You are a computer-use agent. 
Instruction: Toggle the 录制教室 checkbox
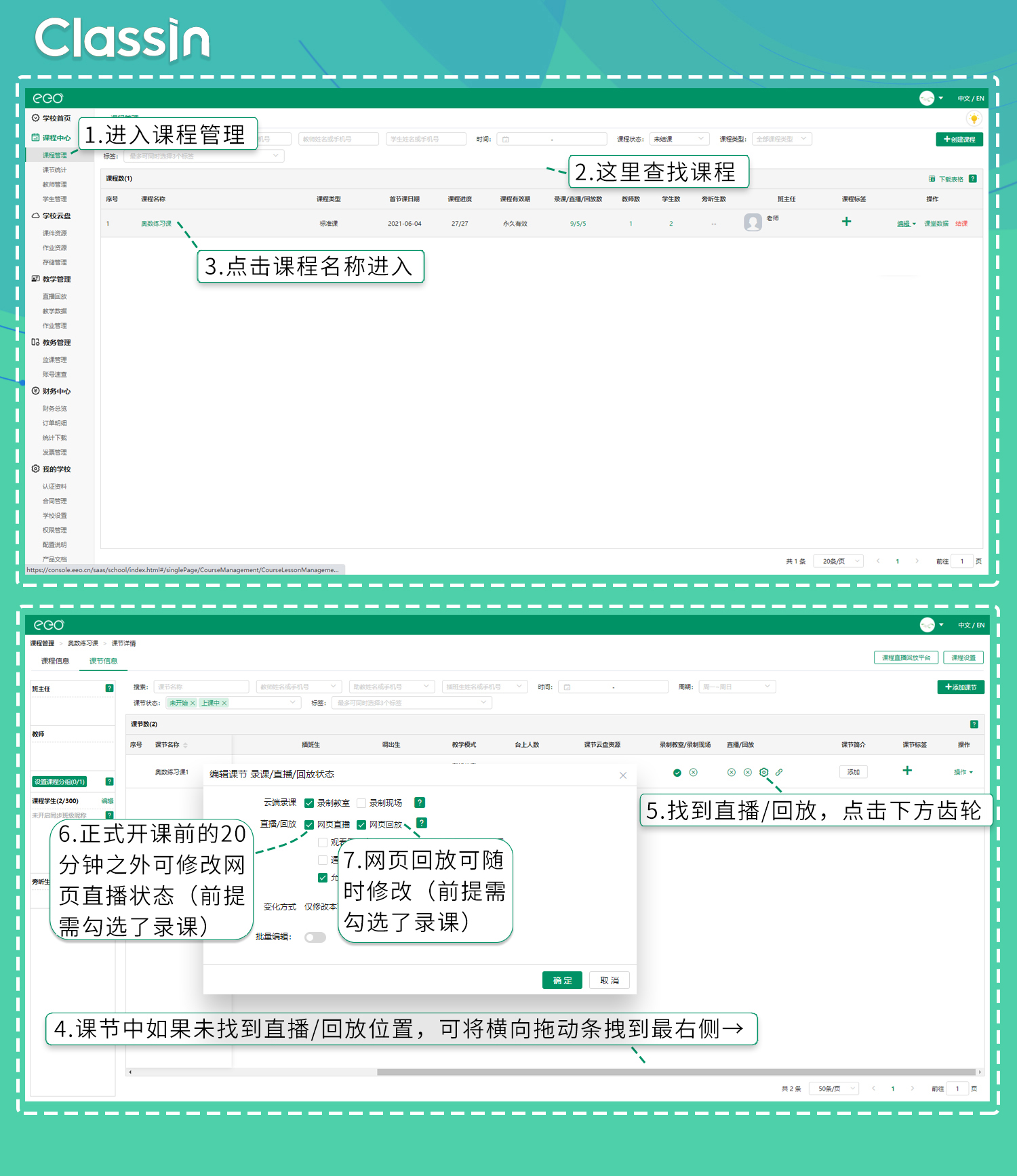(x=309, y=803)
